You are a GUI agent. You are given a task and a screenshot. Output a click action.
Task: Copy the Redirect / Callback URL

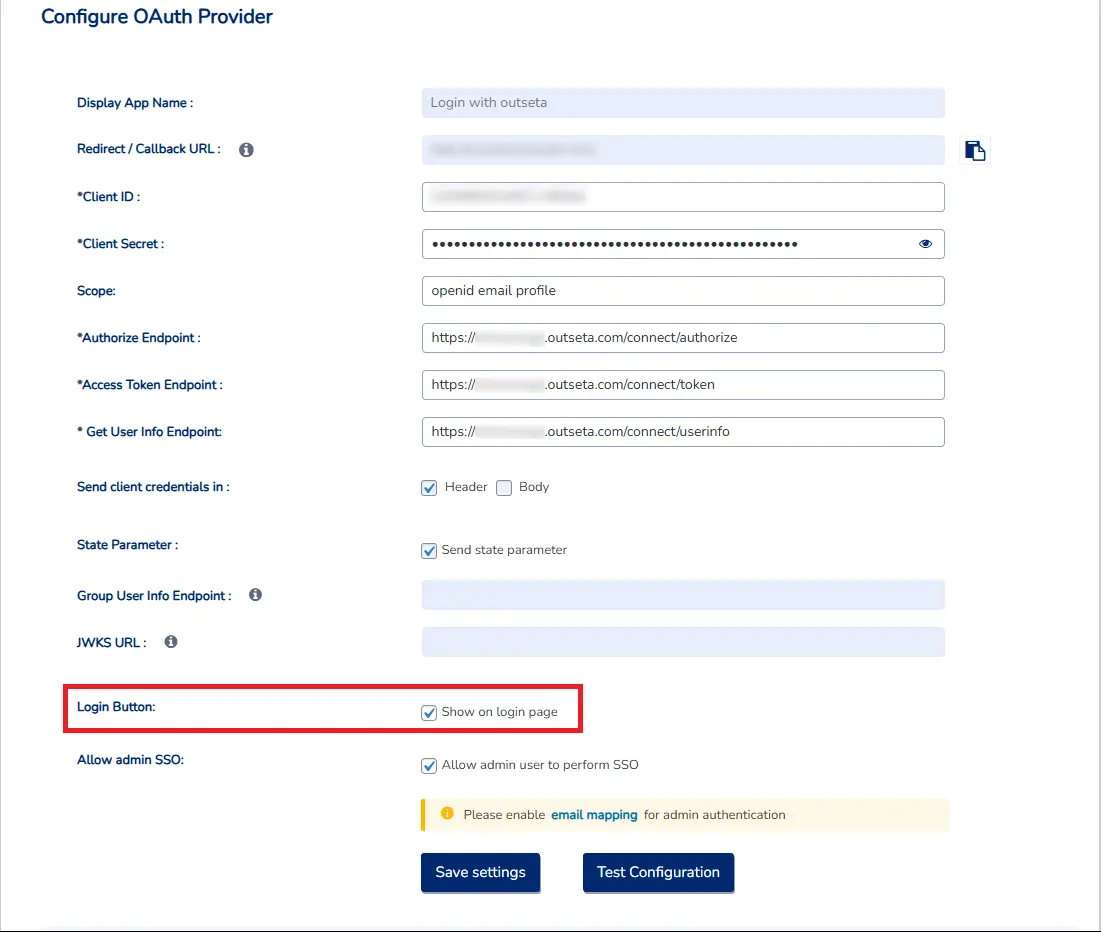coord(975,150)
